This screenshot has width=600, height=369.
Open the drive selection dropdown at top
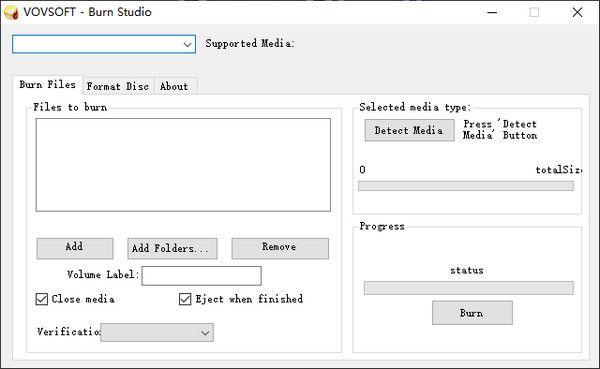tap(104, 44)
